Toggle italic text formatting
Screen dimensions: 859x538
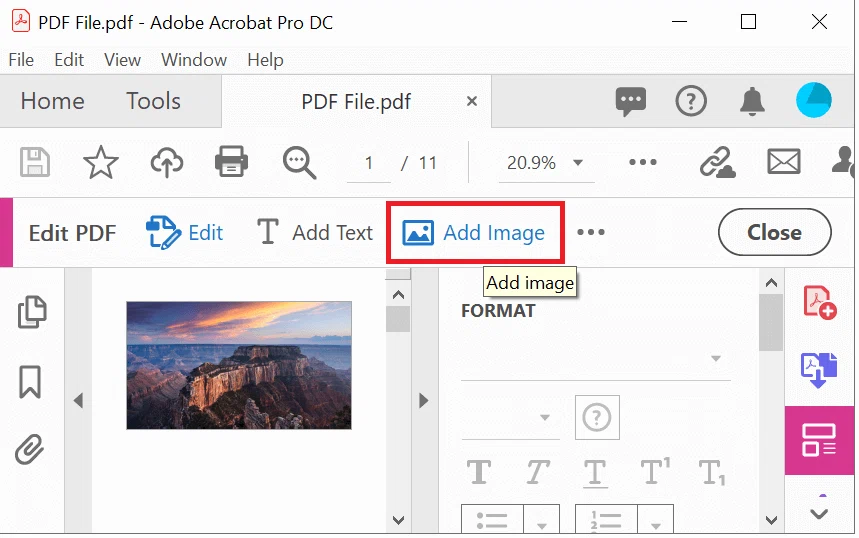coord(537,472)
